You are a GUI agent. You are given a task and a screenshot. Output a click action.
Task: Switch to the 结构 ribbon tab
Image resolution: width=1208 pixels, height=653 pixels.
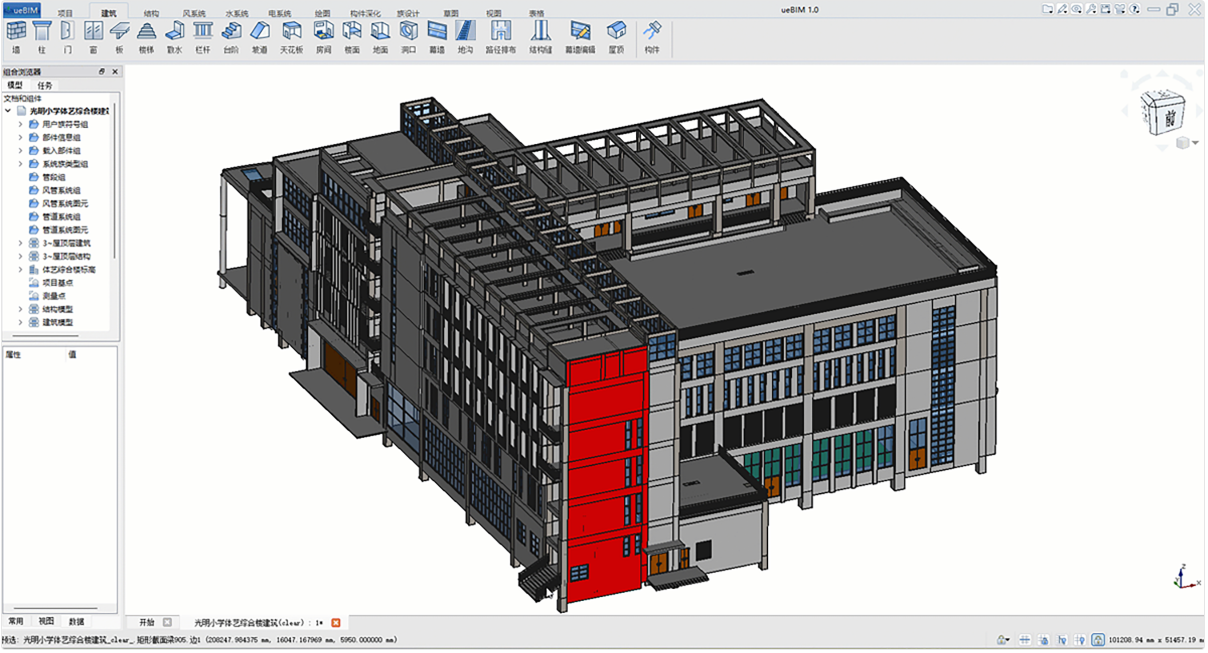tap(151, 14)
